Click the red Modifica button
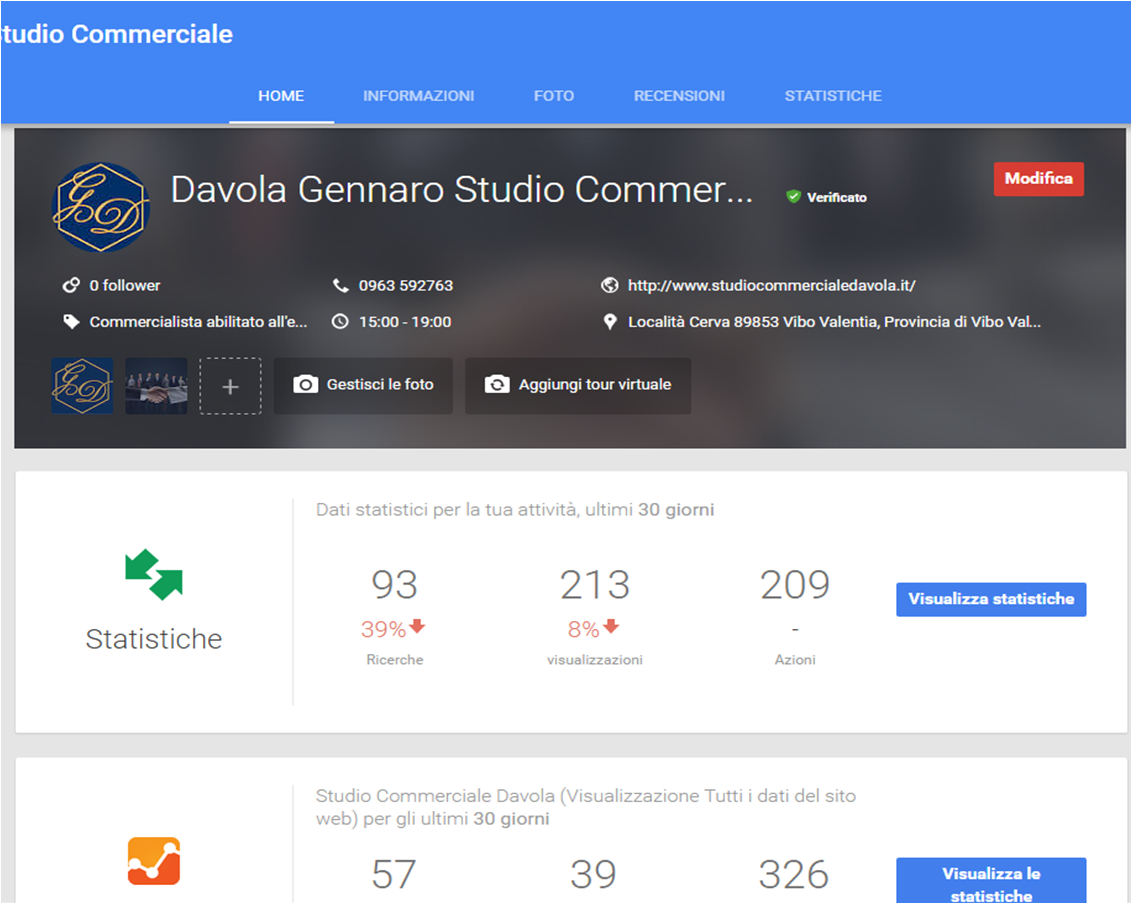This screenshot has width=1132, height=904. click(x=1038, y=178)
